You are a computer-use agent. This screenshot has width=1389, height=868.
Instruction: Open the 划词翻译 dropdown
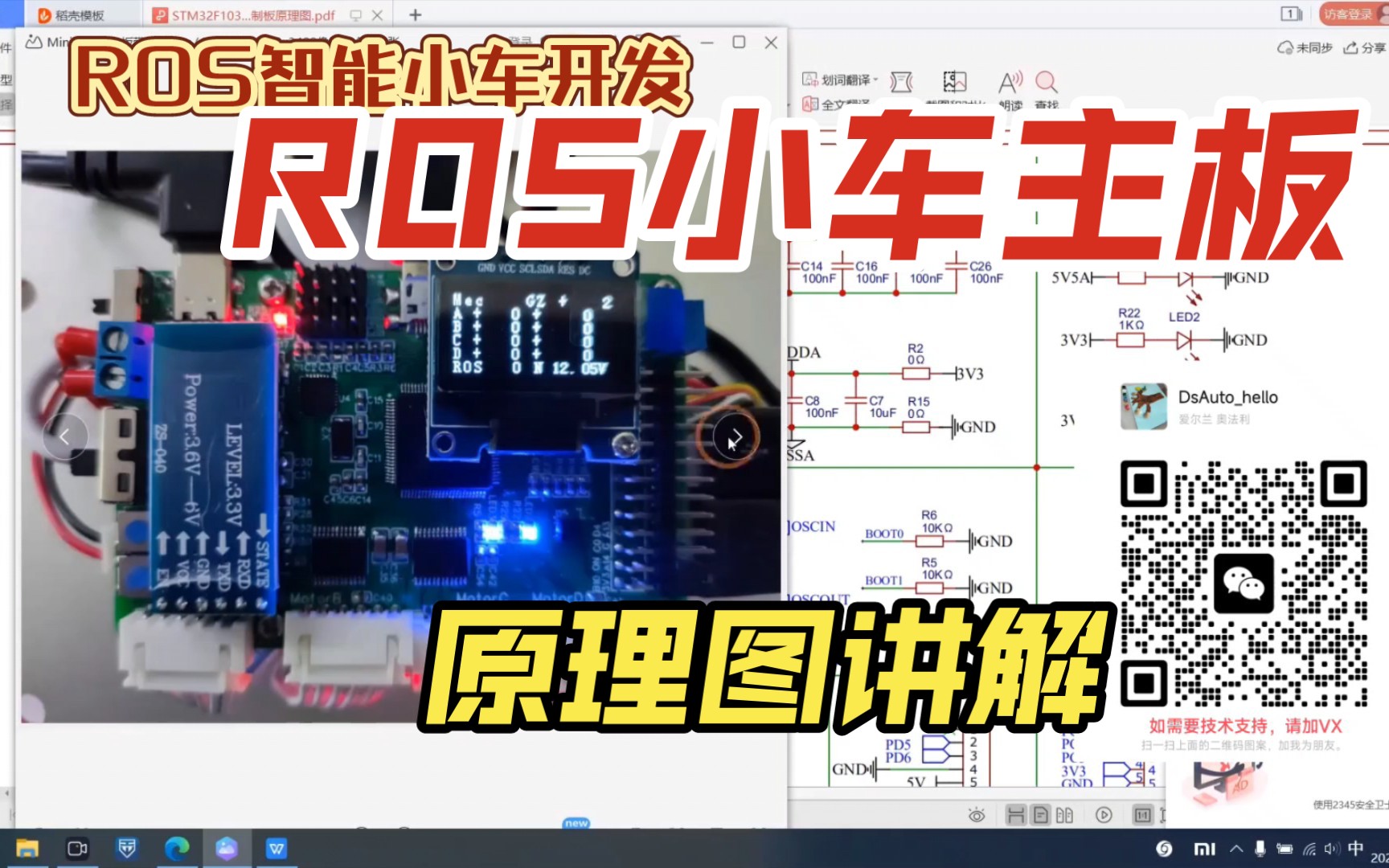point(841,80)
